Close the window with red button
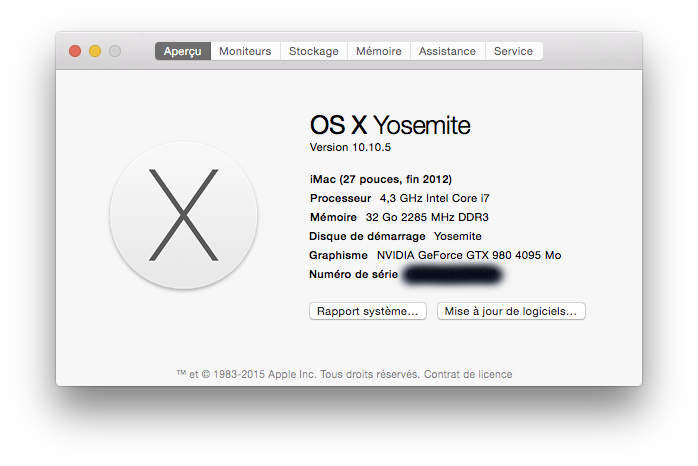Image resolution: width=698 pixels, height=466 pixels. tap(75, 51)
